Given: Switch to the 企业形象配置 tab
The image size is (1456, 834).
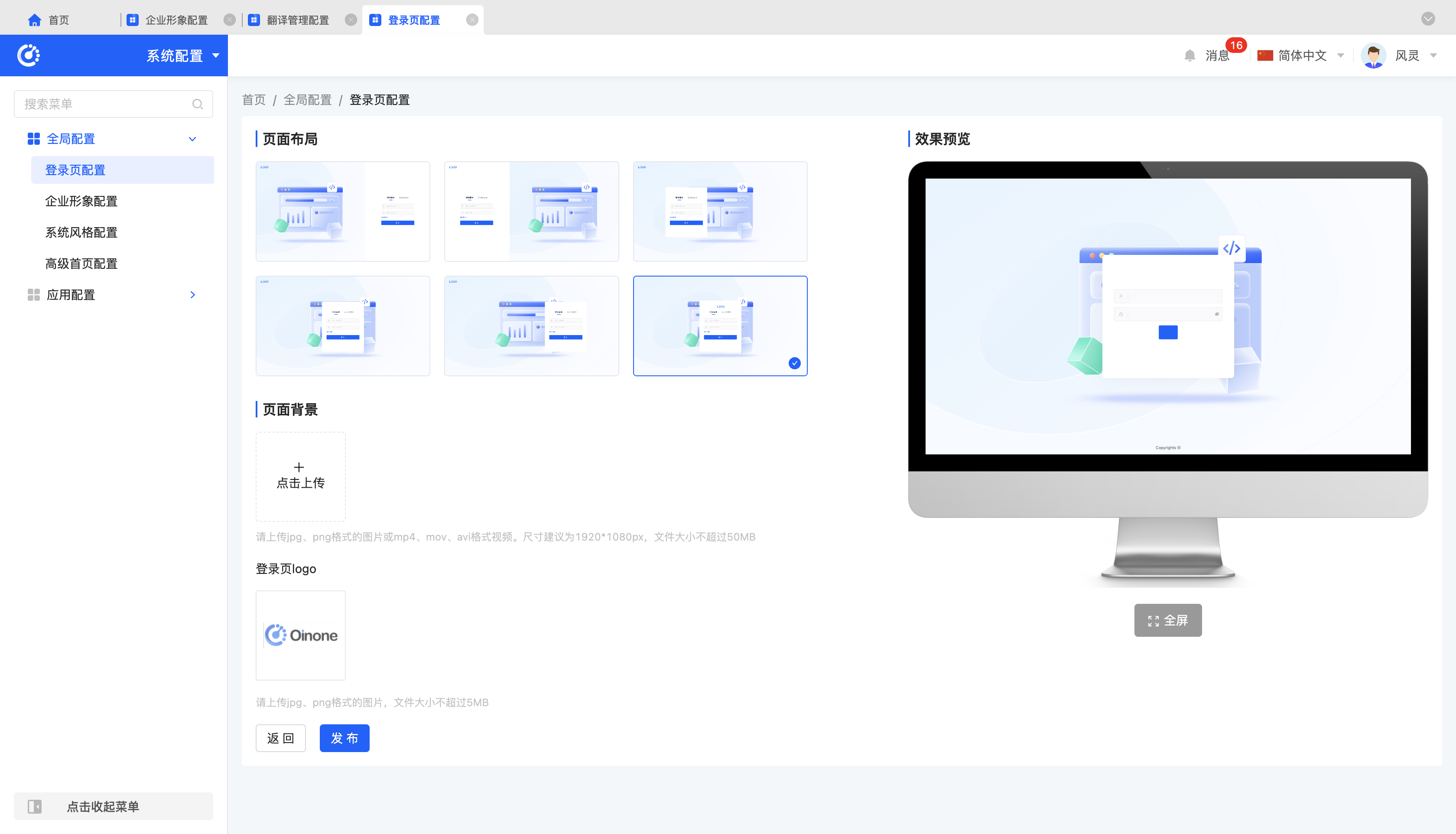Looking at the screenshot, I should (176, 20).
